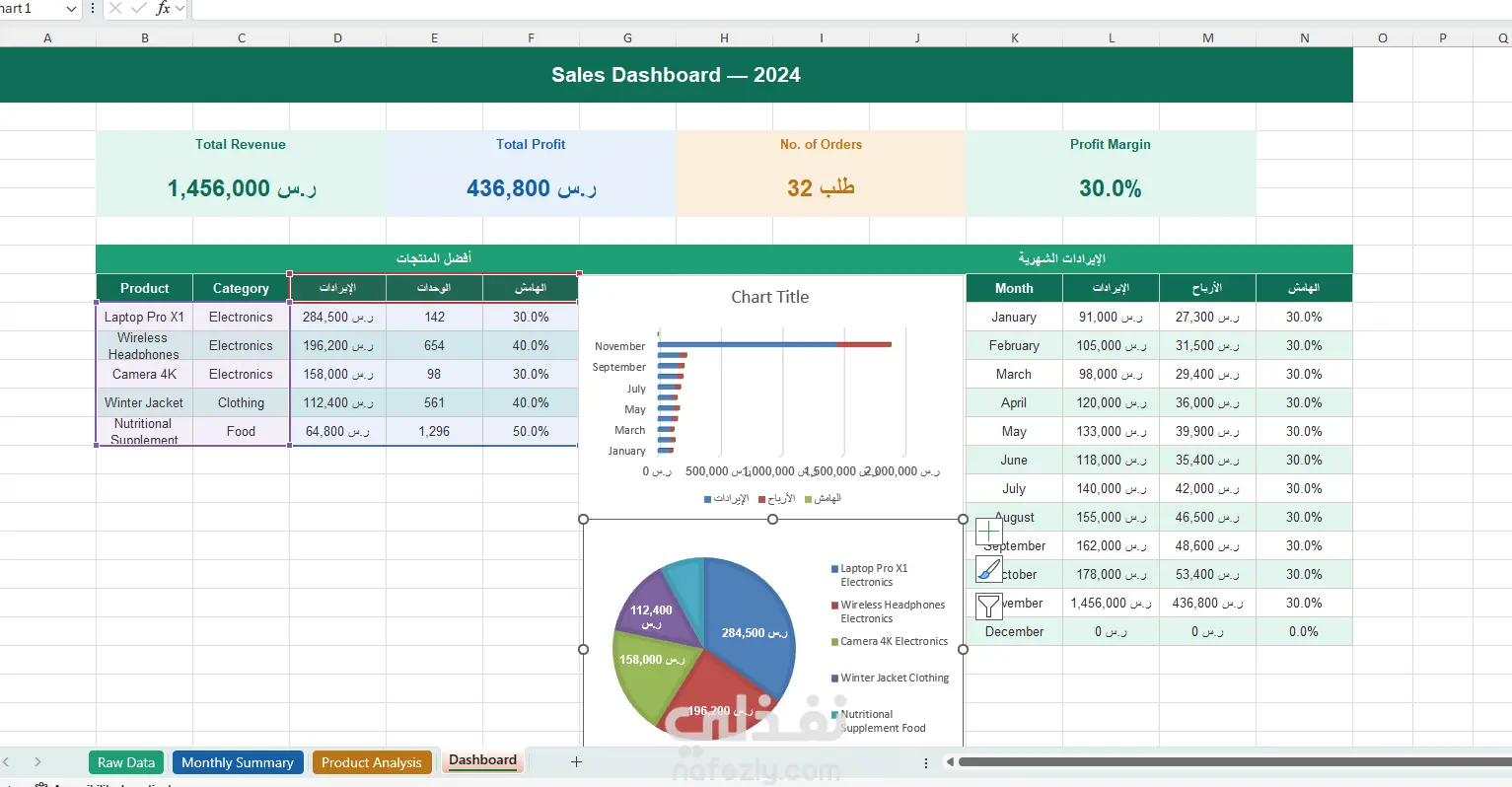Click the Insert Function fx icon
The image size is (1512, 787).
pos(164,8)
